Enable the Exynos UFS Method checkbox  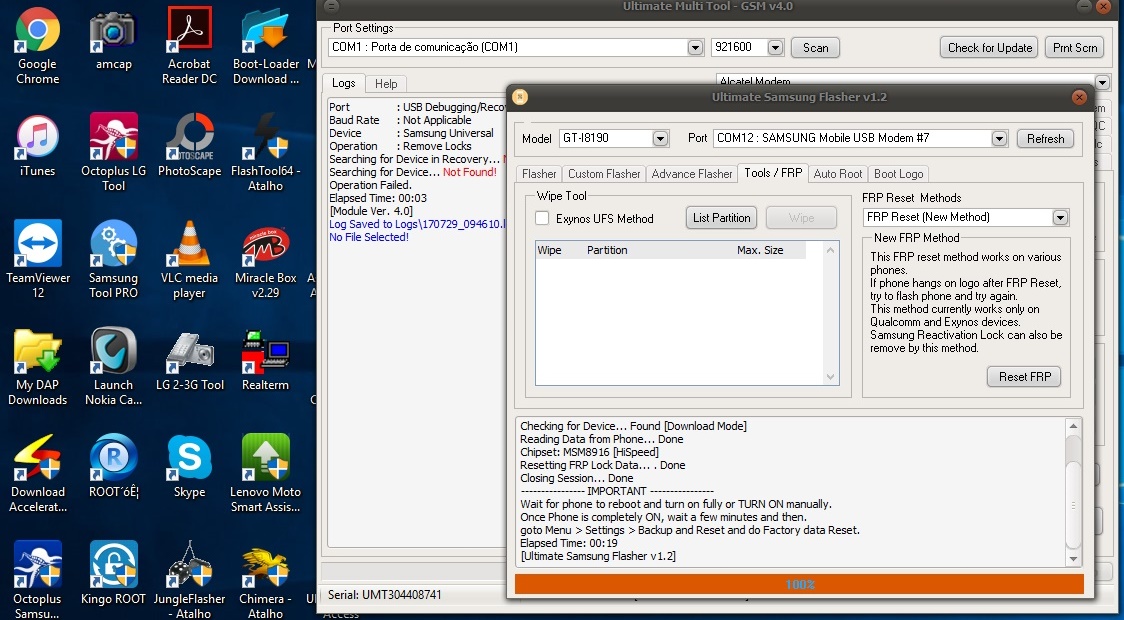point(543,219)
